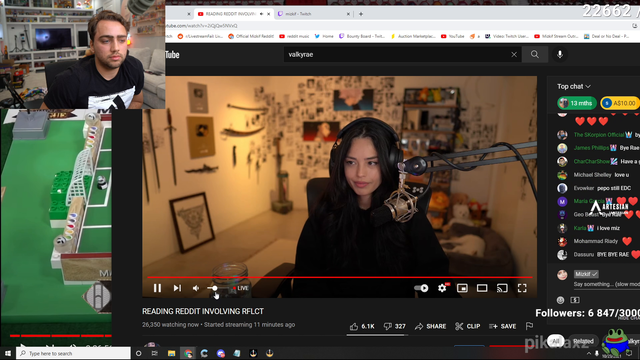Create a CLIP of the stream
This screenshot has width=640, height=360.
468,326
